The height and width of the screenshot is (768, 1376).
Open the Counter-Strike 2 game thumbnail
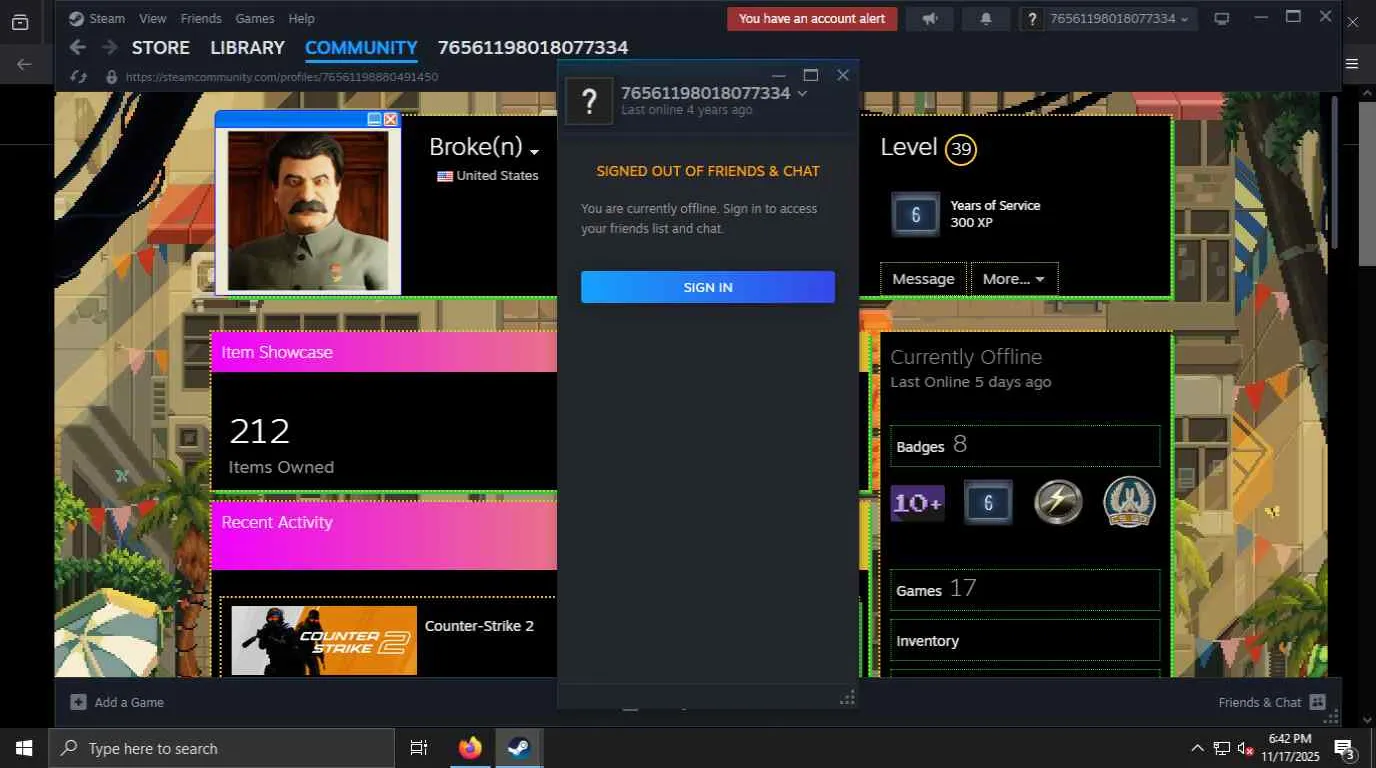click(324, 640)
